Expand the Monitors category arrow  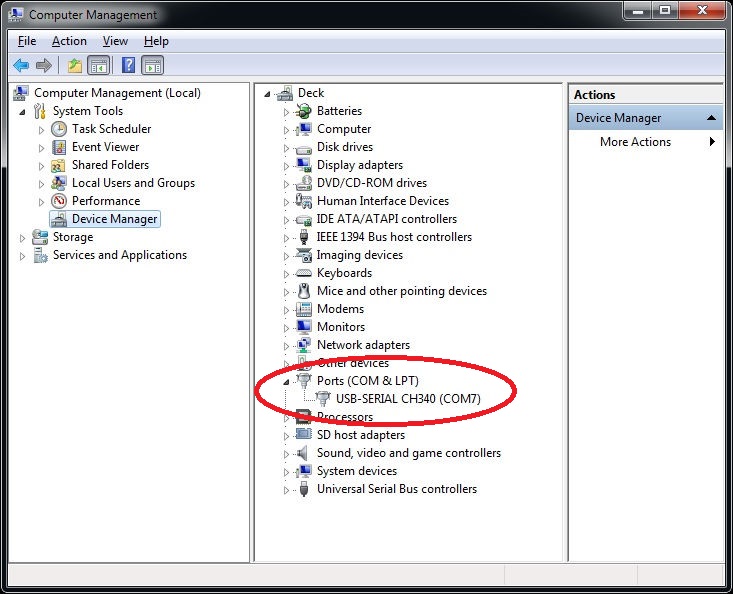[286, 328]
